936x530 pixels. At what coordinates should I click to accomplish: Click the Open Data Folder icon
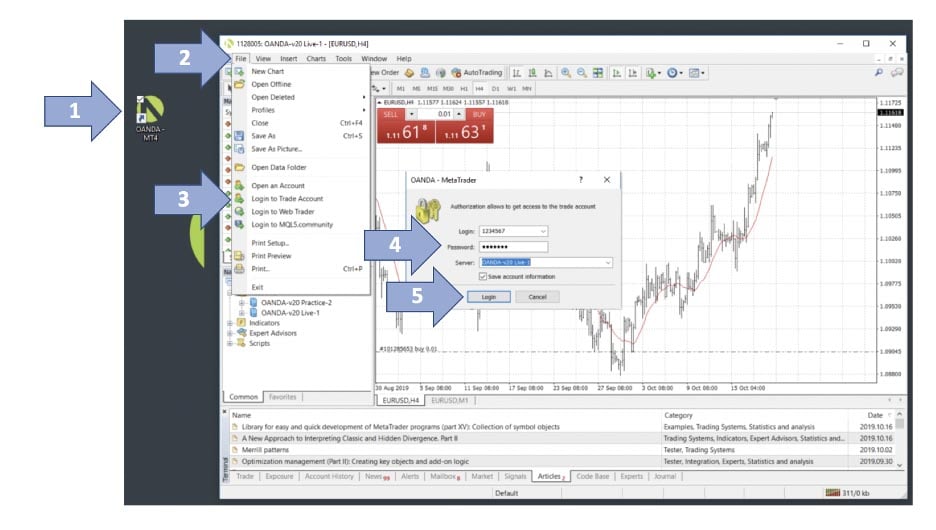(239, 167)
